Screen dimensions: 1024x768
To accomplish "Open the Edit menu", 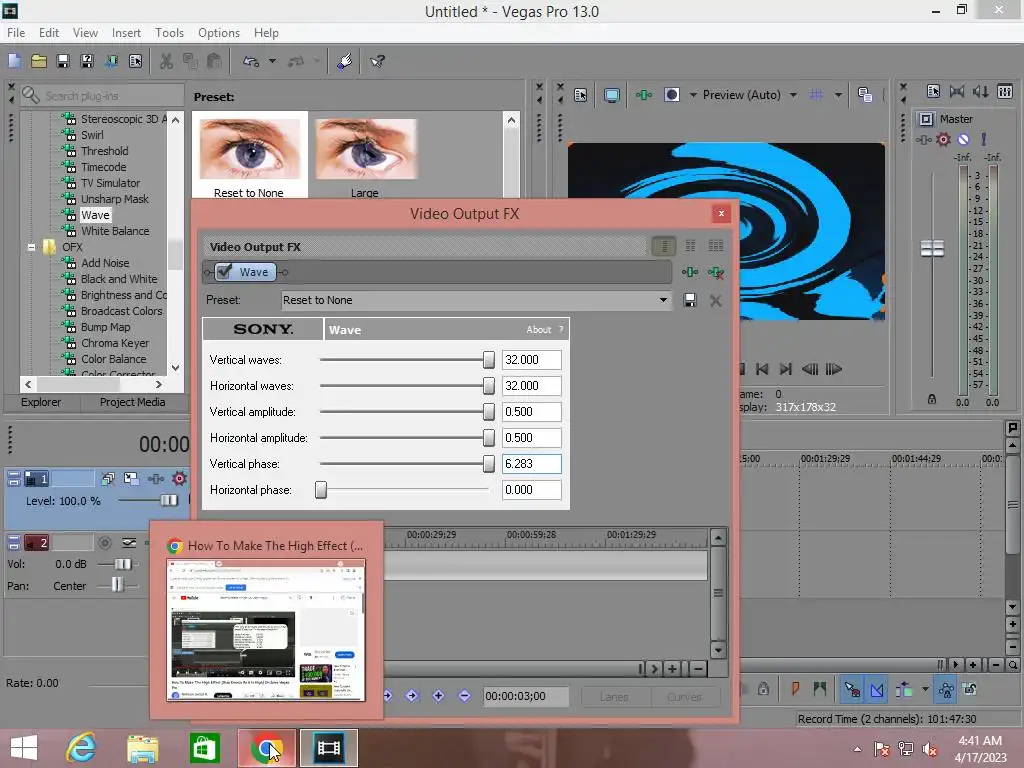I will 48,33.
